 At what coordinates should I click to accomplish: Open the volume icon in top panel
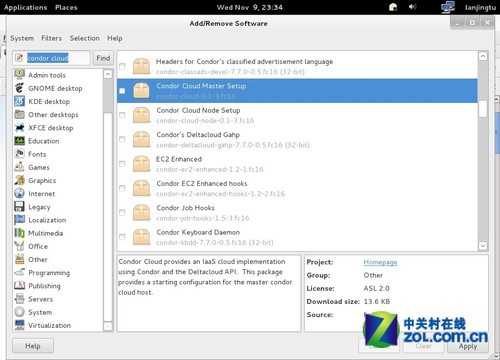pyautogui.click(x=413, y=7)
